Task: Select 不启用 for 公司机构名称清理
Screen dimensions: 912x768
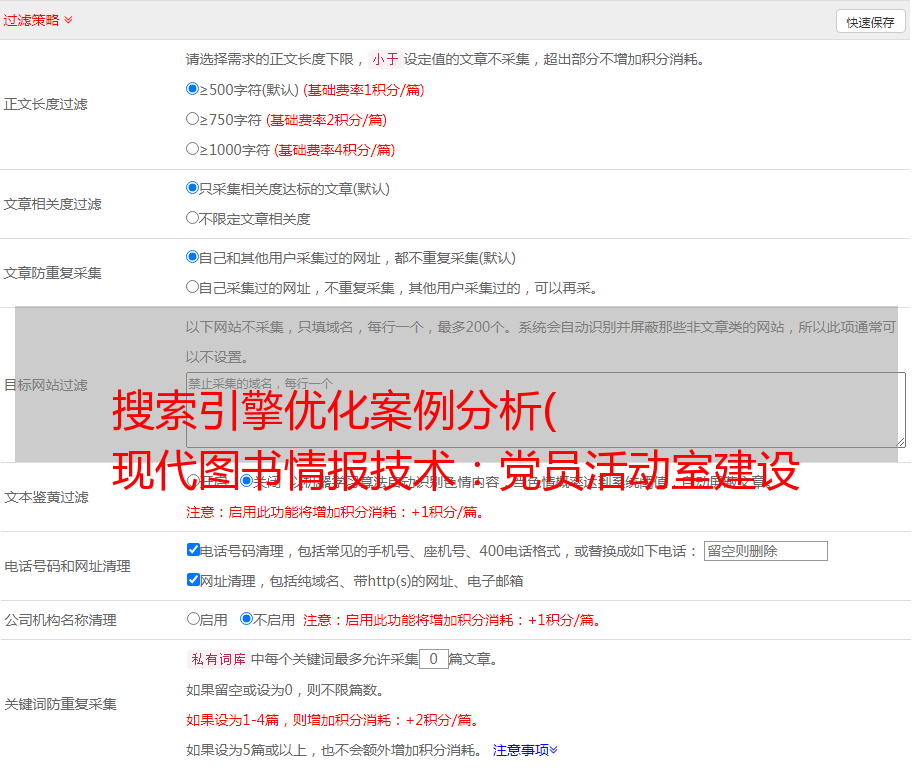Action: (x=247, y=619)
